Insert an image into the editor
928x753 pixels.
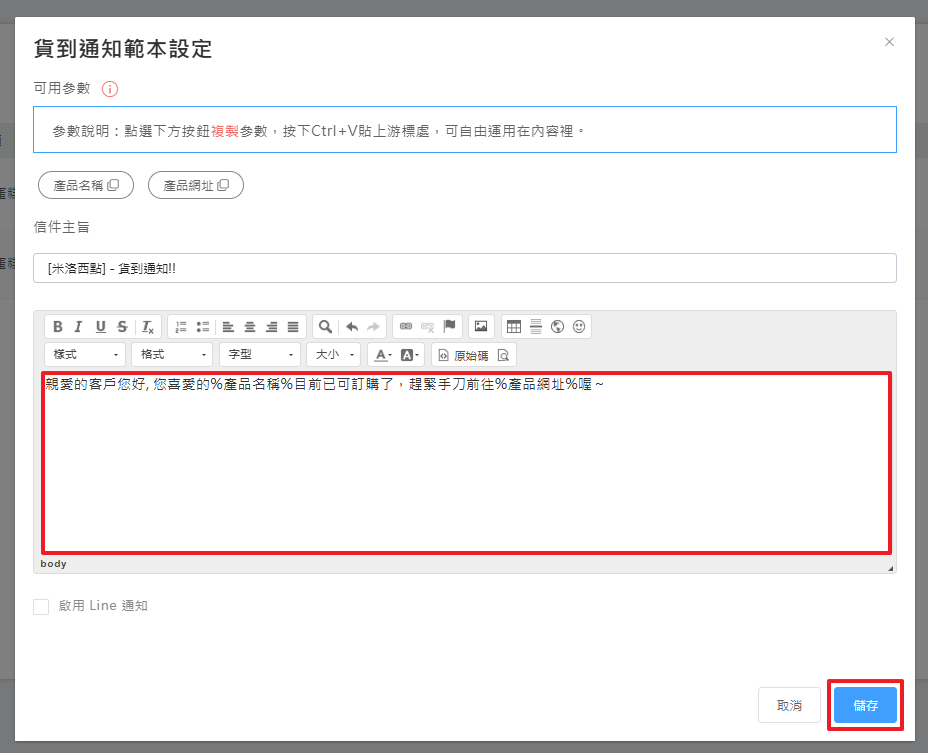coord(481,326)
